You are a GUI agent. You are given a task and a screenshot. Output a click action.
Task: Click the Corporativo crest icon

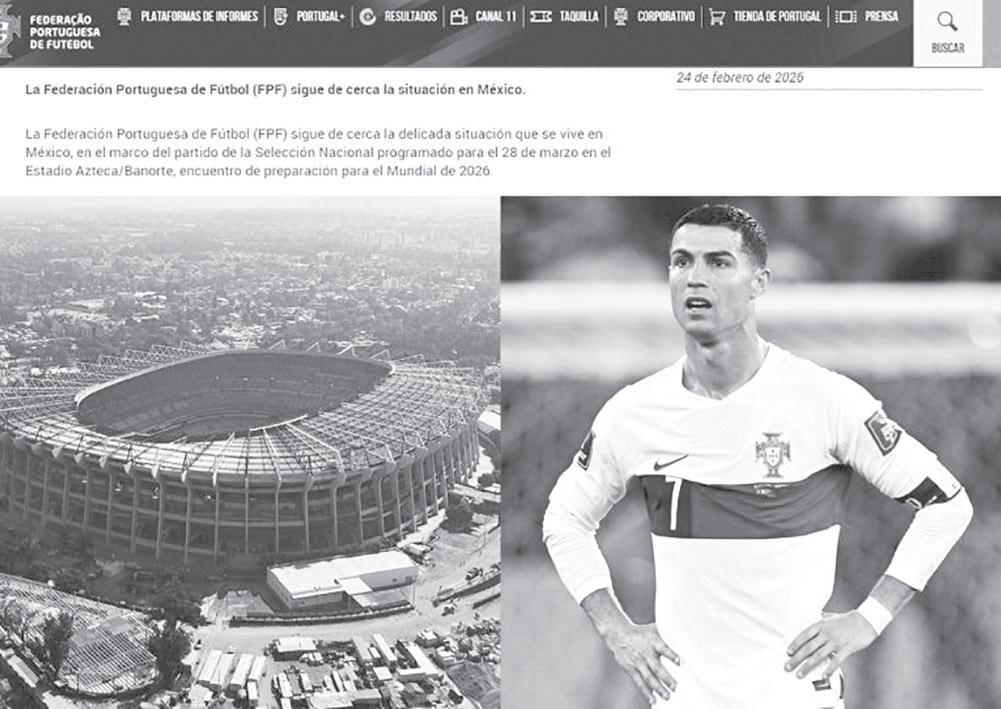[621, 17]
